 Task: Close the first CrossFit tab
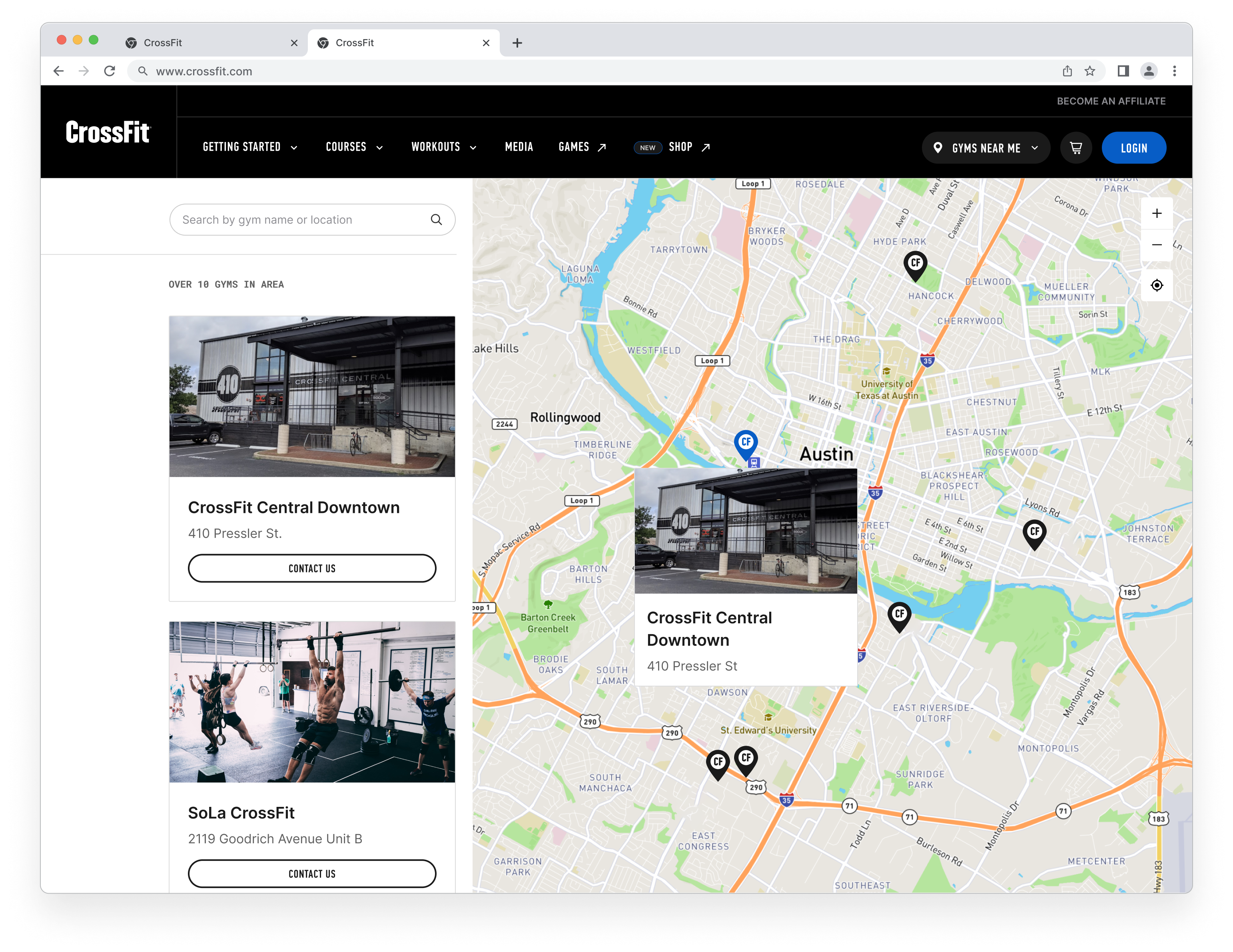tap(294, 43)
